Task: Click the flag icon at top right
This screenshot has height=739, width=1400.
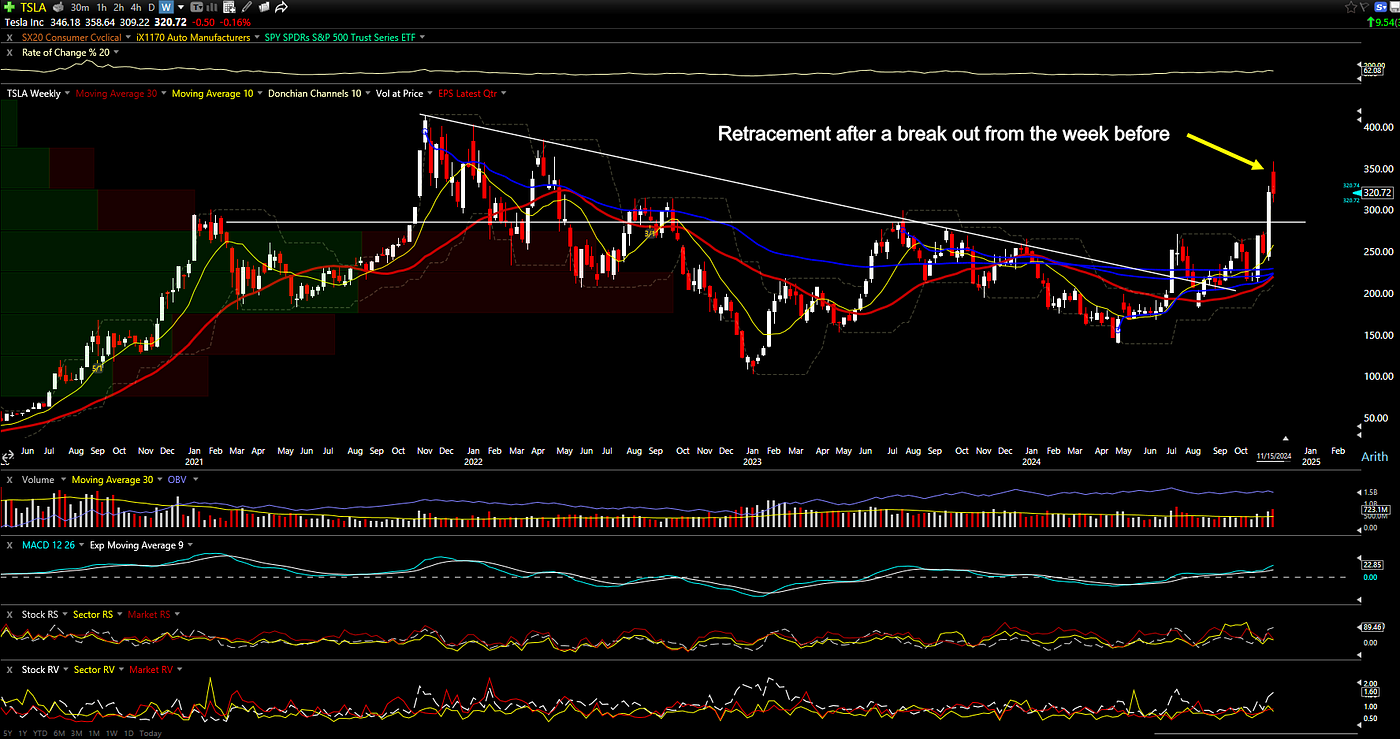Action: tap(1364, 7)
